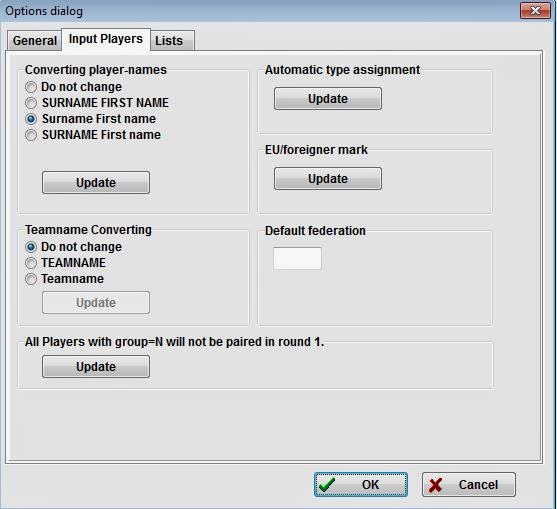Click the 'Default federation' label
Screen dimensions: 557x509
(x=315, y=231)
